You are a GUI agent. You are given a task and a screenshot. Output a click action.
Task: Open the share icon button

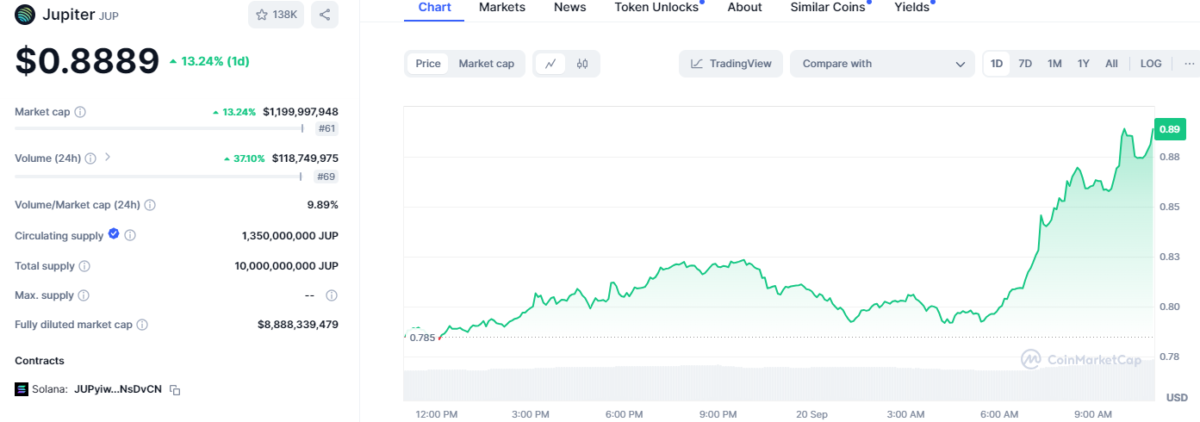coord(324,15)
